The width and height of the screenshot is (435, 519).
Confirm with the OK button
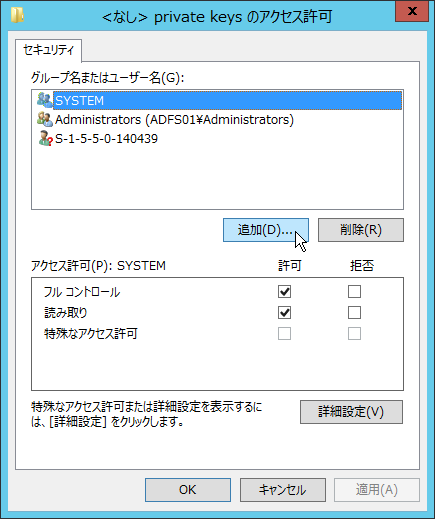coord(188,490)
